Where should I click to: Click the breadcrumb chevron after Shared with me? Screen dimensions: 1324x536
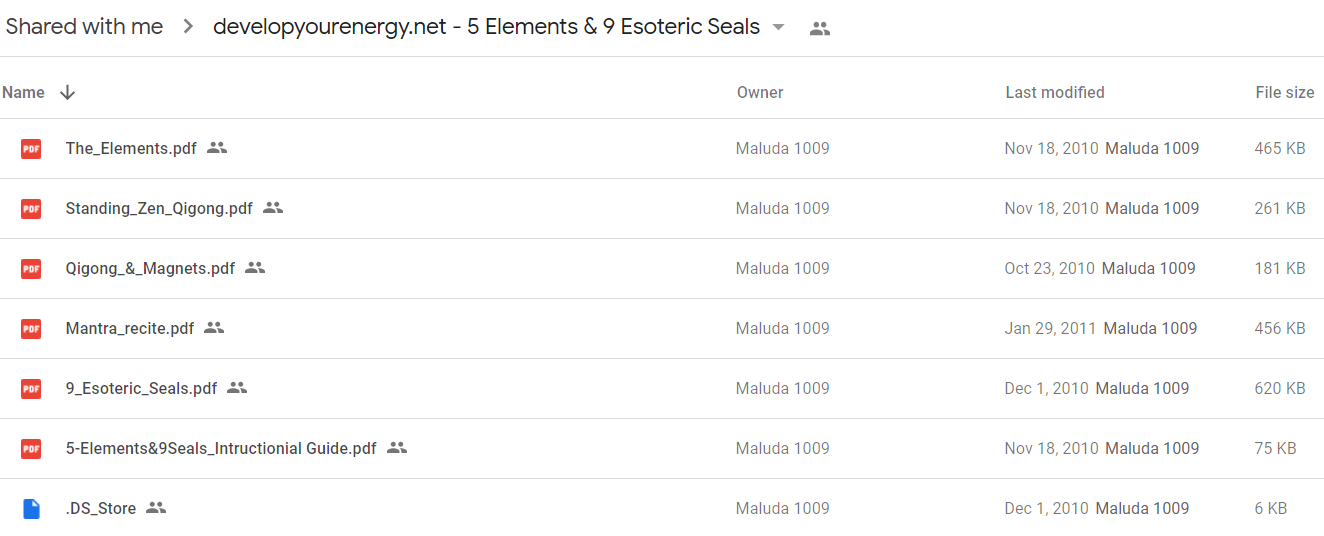point(188,28)
